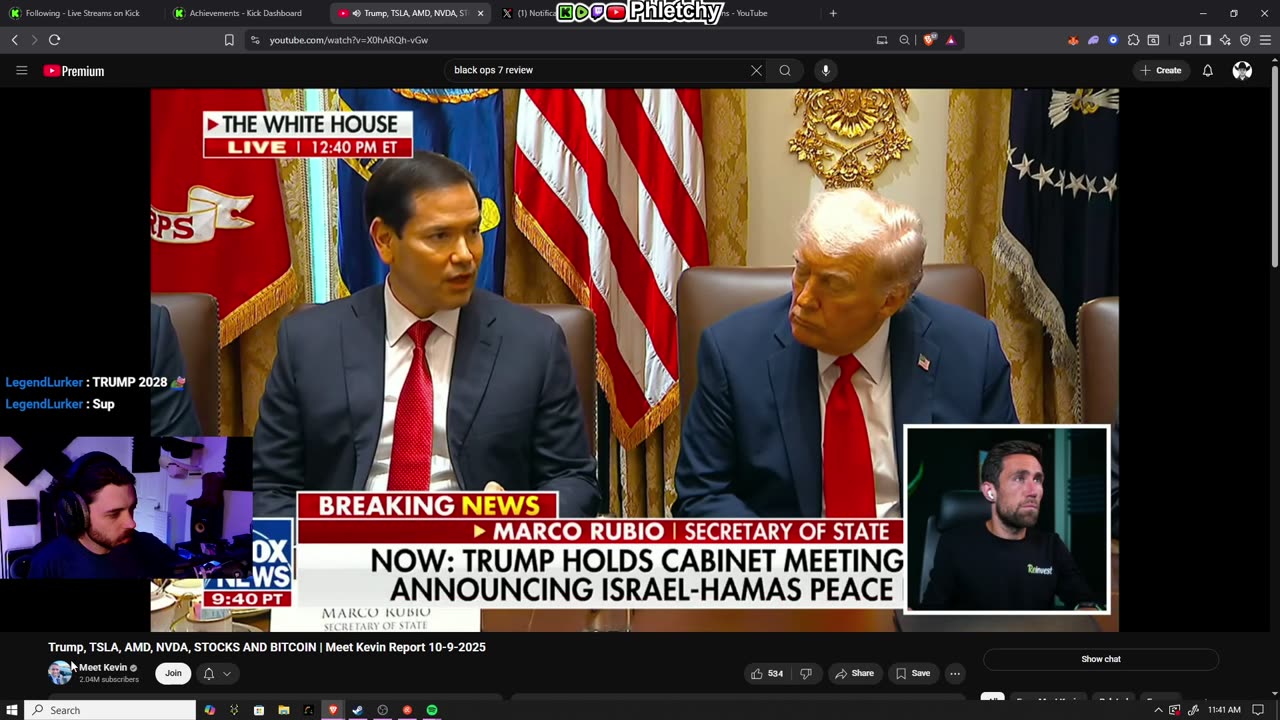The image size is (1280, 720).
Task: Open Brave VPN shield icon
Action: [x=1245, y=40]
